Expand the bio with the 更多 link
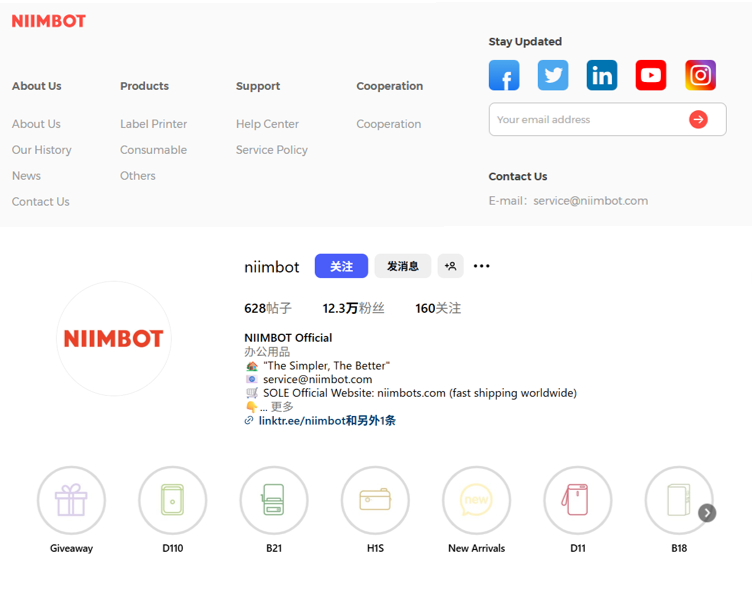This screenshot has height=599, width=752. coord(283,407)
